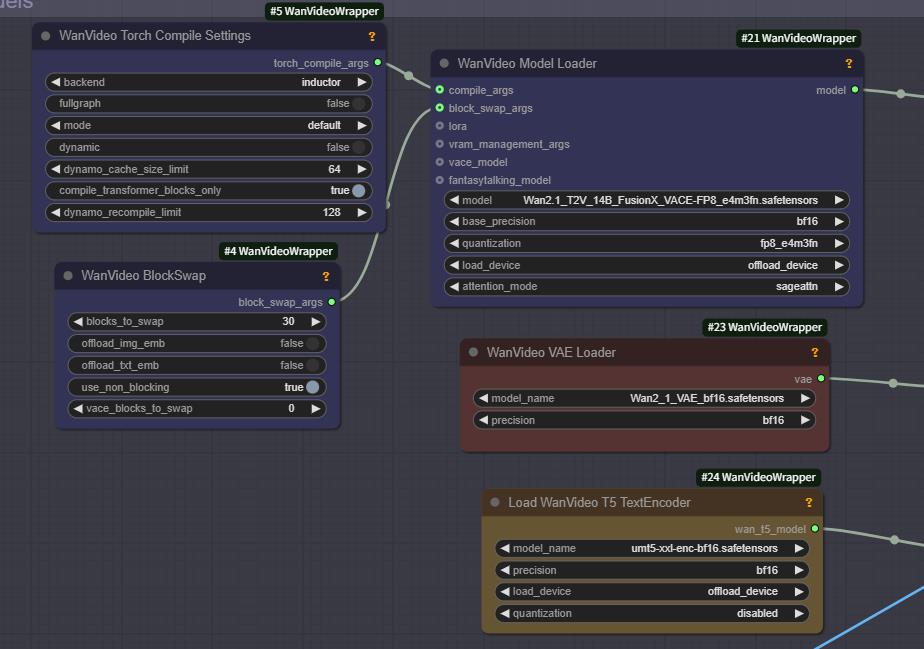Click the wan_t5_model output connector
Image resolution: width=924 pixels, height=649 pixels.
(x=815, y=529)
